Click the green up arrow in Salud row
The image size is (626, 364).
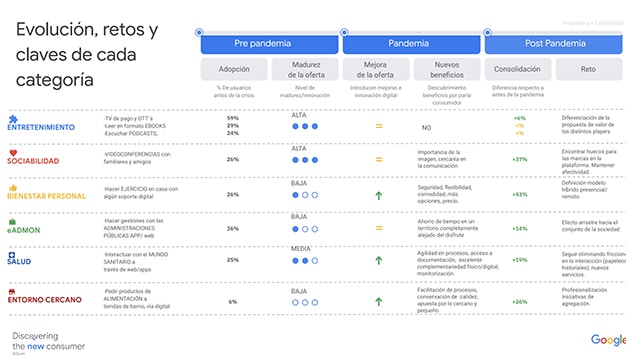pyautogui.click(x=378, y=261)
